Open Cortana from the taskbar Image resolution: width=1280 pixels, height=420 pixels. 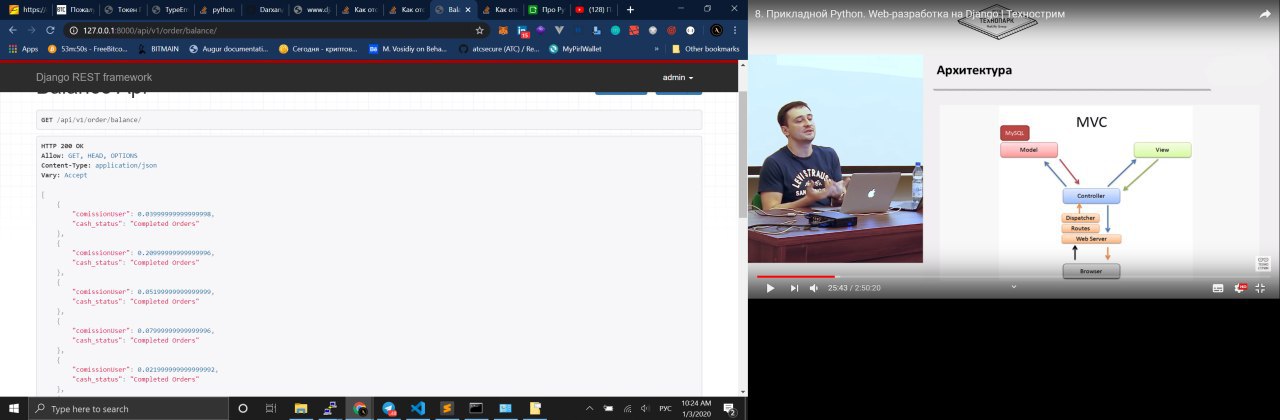(242, 408)
